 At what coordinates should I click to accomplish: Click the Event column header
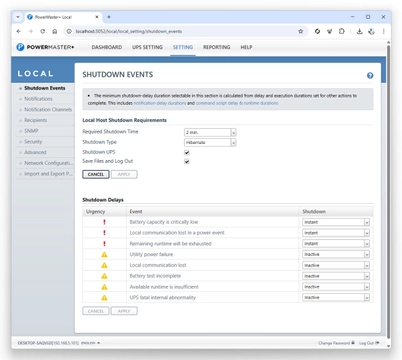[136, 212]
